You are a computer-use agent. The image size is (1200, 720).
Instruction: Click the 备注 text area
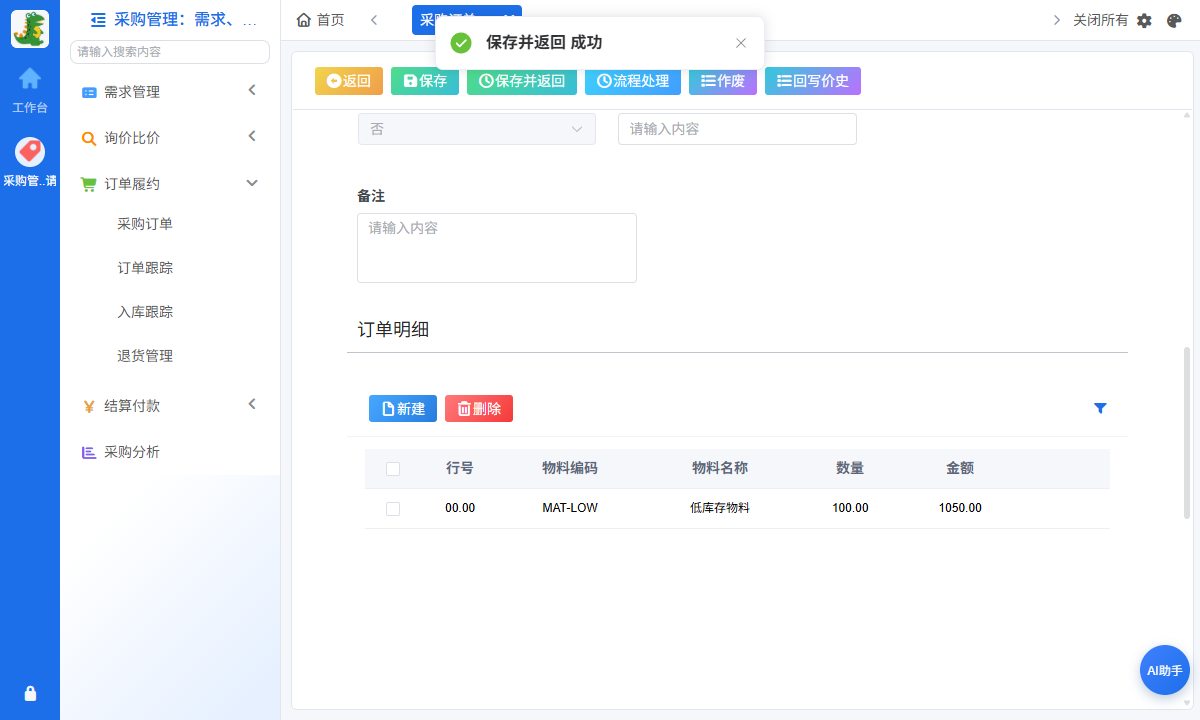[497, 248]
